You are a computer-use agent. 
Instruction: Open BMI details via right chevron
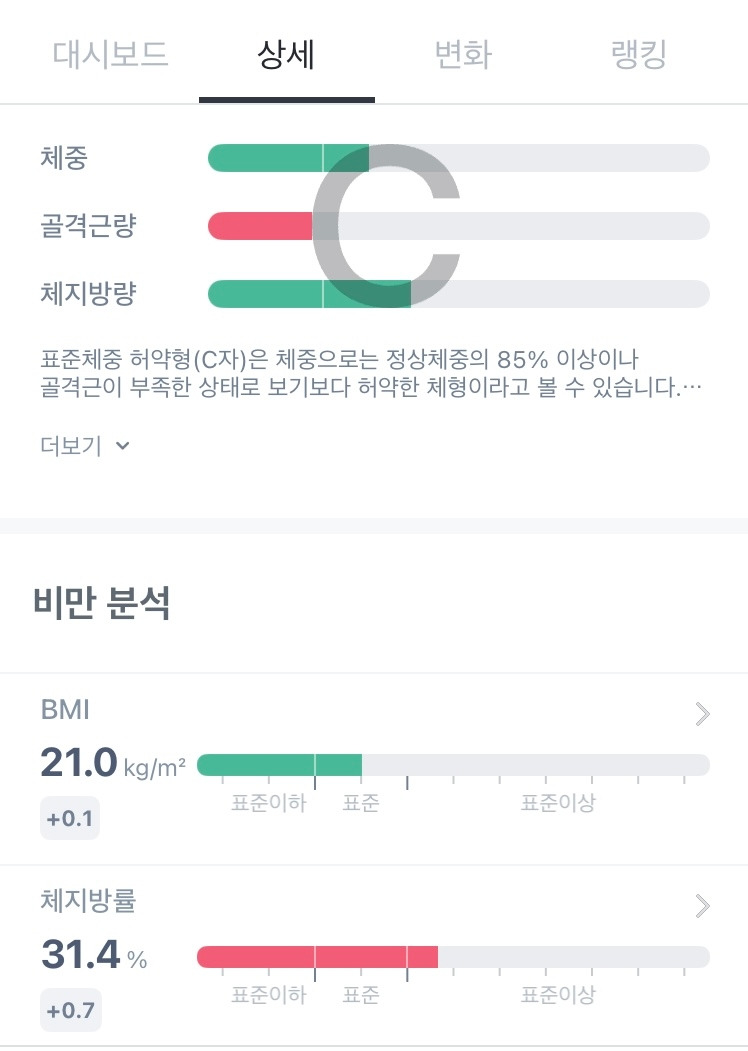(702, 713)
